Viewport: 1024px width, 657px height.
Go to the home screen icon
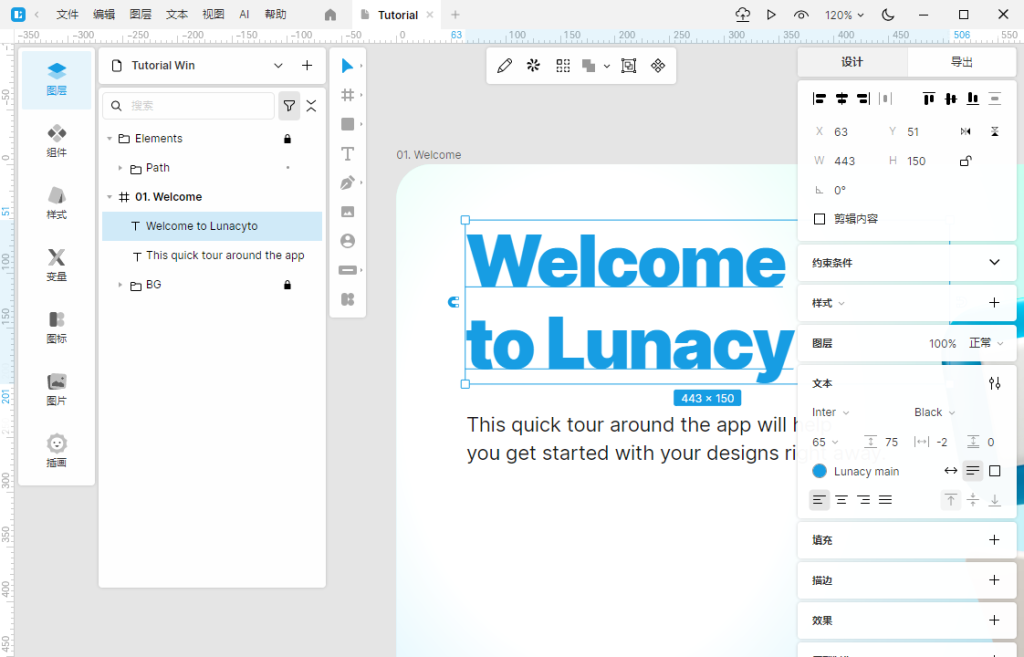[x=330, y=14]
